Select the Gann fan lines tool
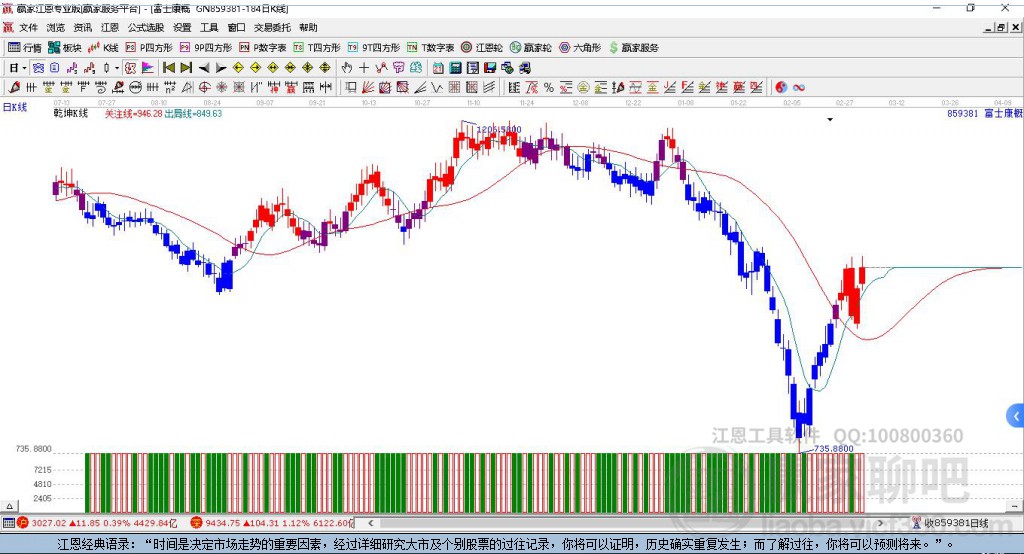1024x554 pixels. click(x=368, y=88)
